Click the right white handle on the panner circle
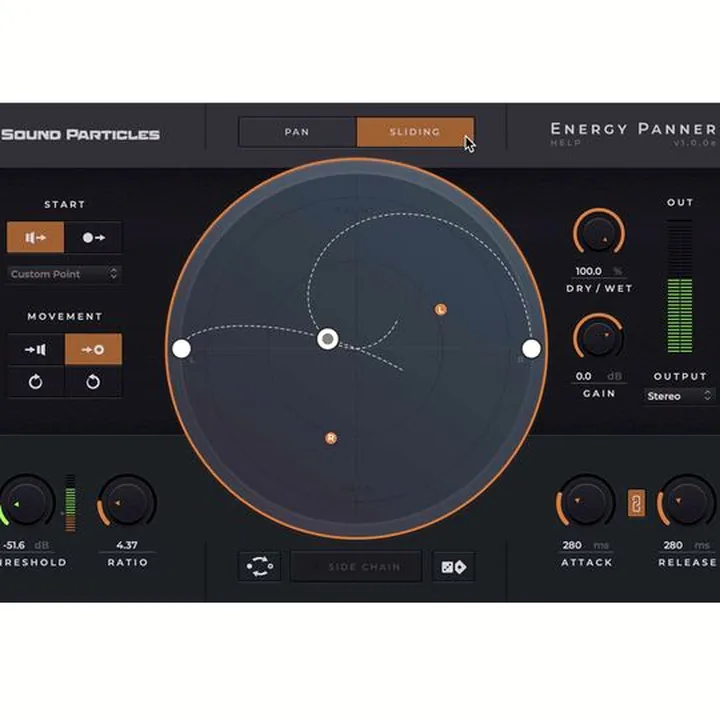 coord(531,349)
